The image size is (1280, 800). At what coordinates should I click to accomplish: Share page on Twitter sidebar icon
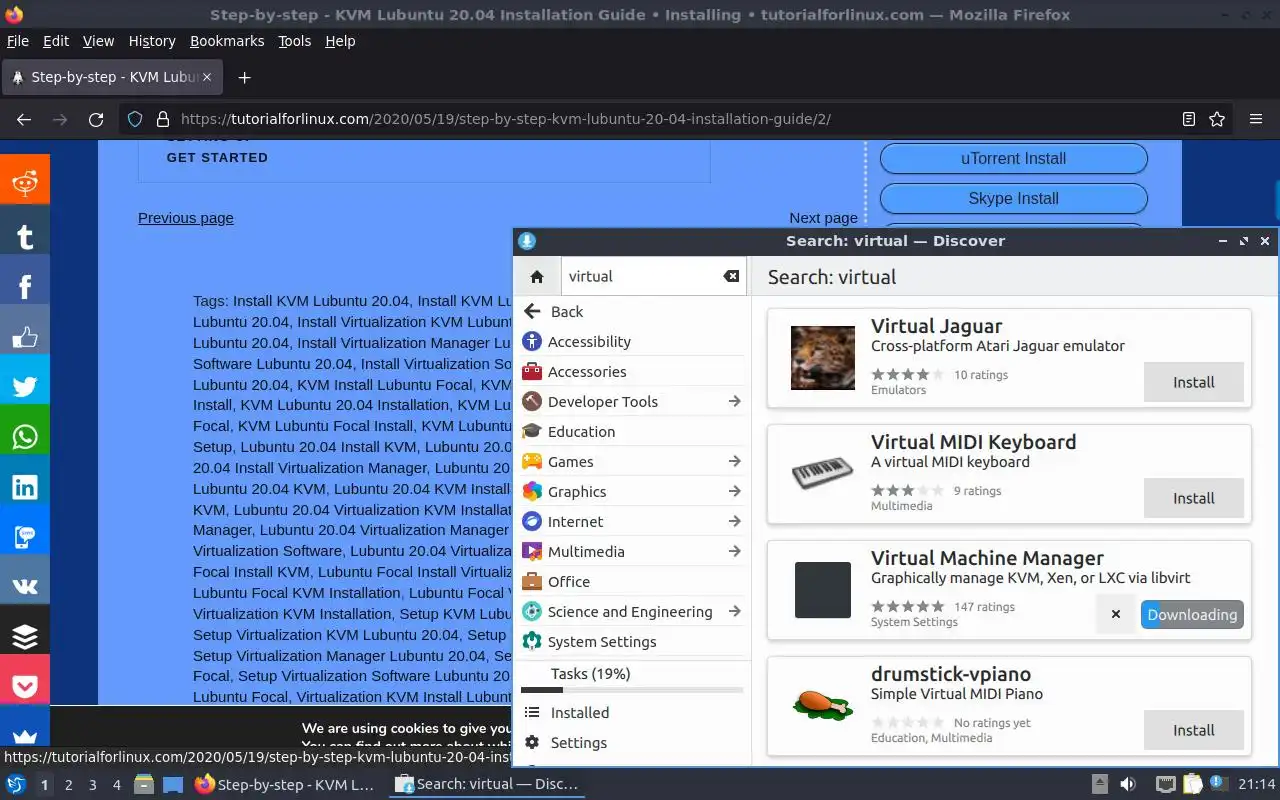pos(25,386)
